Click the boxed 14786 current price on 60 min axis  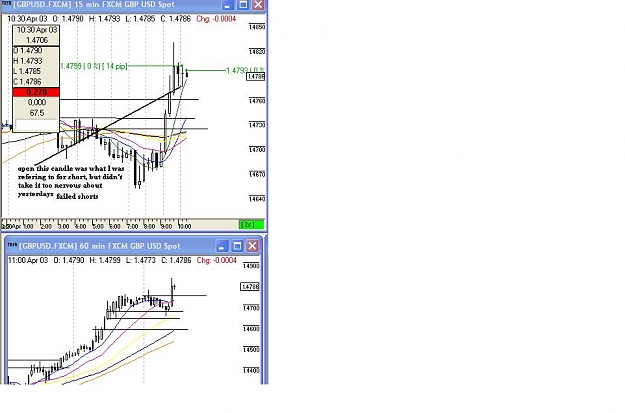(250, 287)
